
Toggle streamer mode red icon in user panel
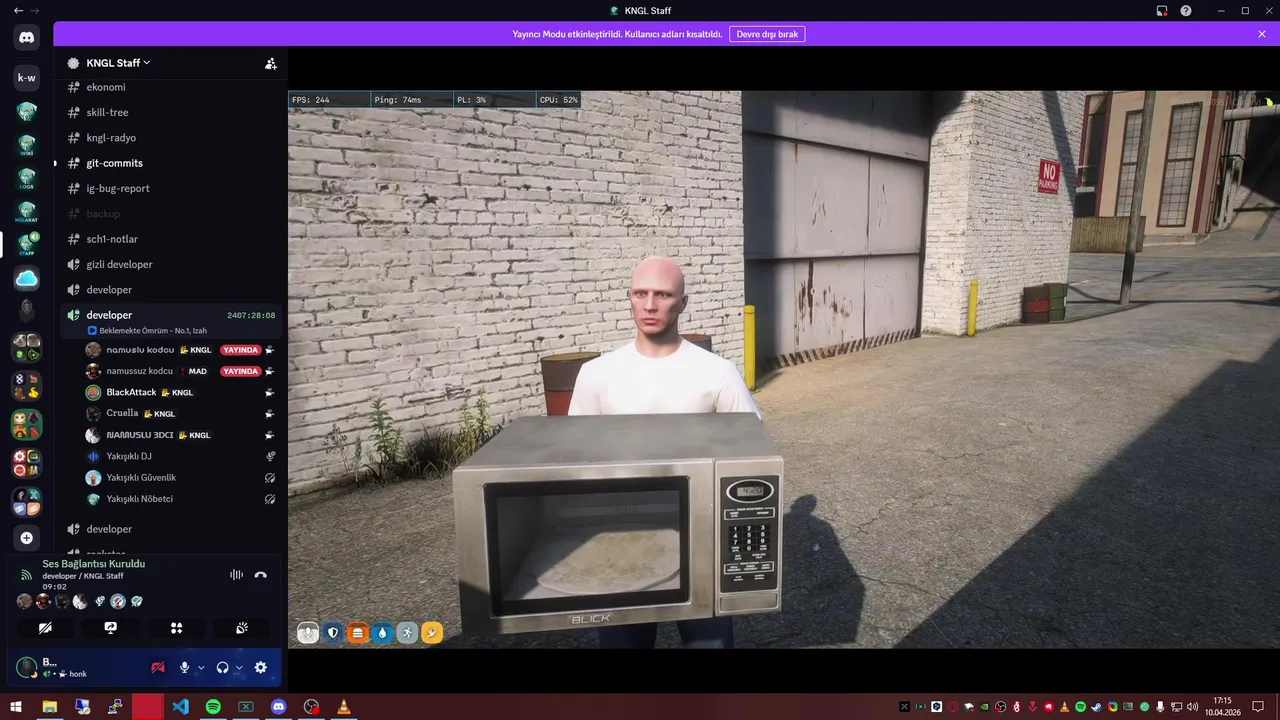pos(157,667)
